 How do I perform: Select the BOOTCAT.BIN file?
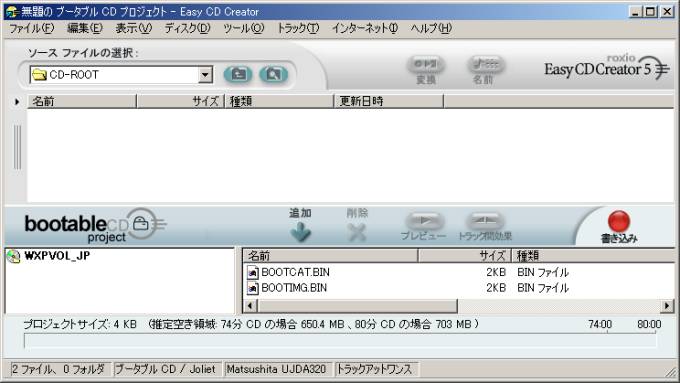click(295, 272)
